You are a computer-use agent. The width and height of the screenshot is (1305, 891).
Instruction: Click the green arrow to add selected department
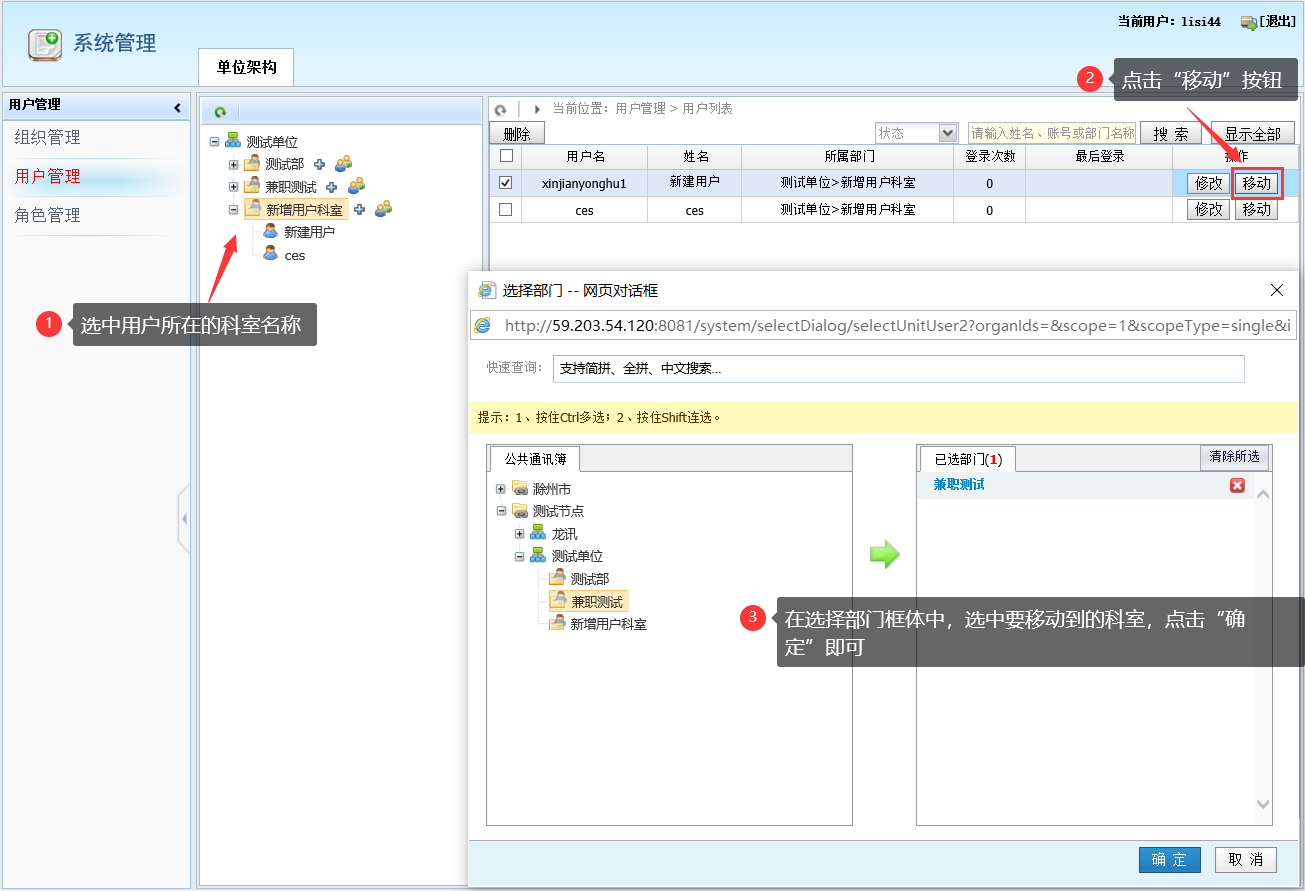(x=885, y=555)
